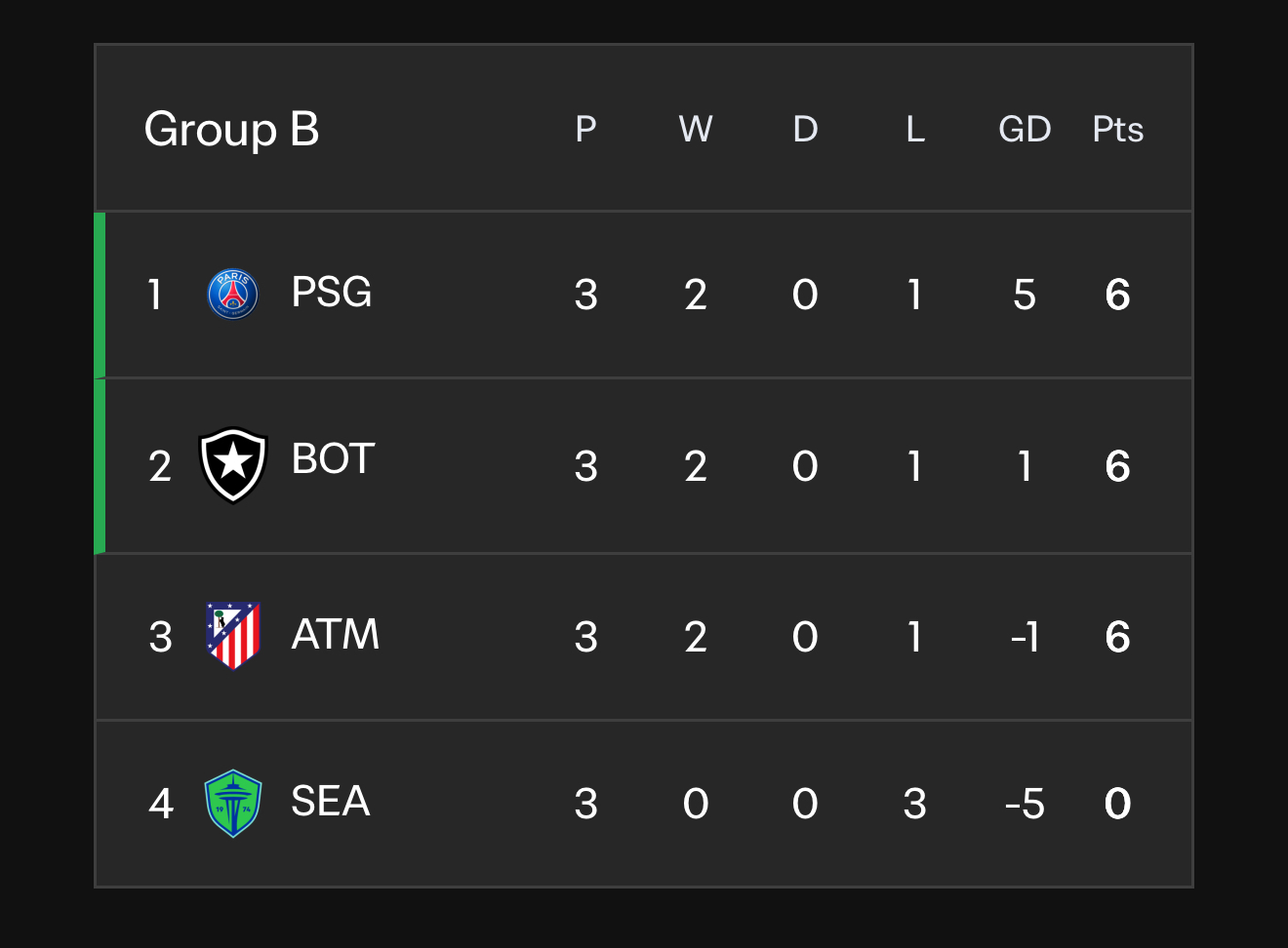Click Botafogo's position number 2
The image size is (1288, 948).
[x=160, y=466]
